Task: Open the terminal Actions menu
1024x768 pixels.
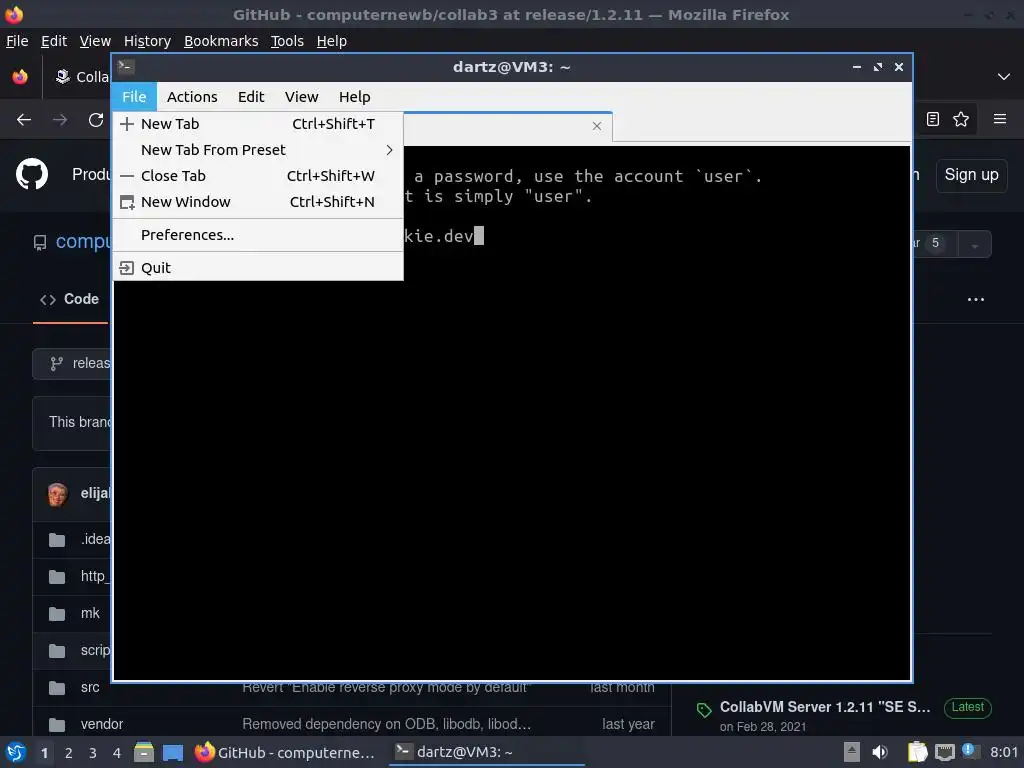Action: [x=192, y=97]
